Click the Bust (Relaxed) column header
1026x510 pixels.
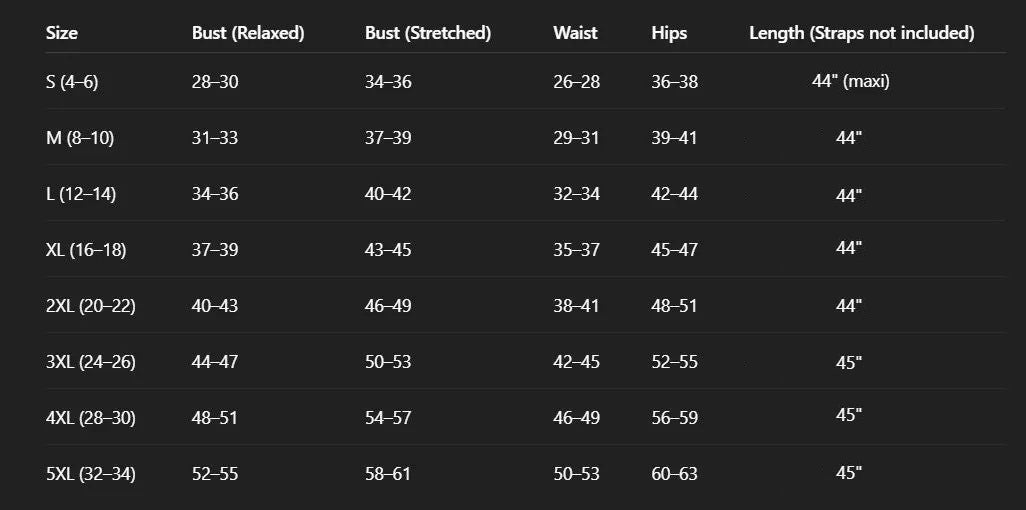[248, 33]
